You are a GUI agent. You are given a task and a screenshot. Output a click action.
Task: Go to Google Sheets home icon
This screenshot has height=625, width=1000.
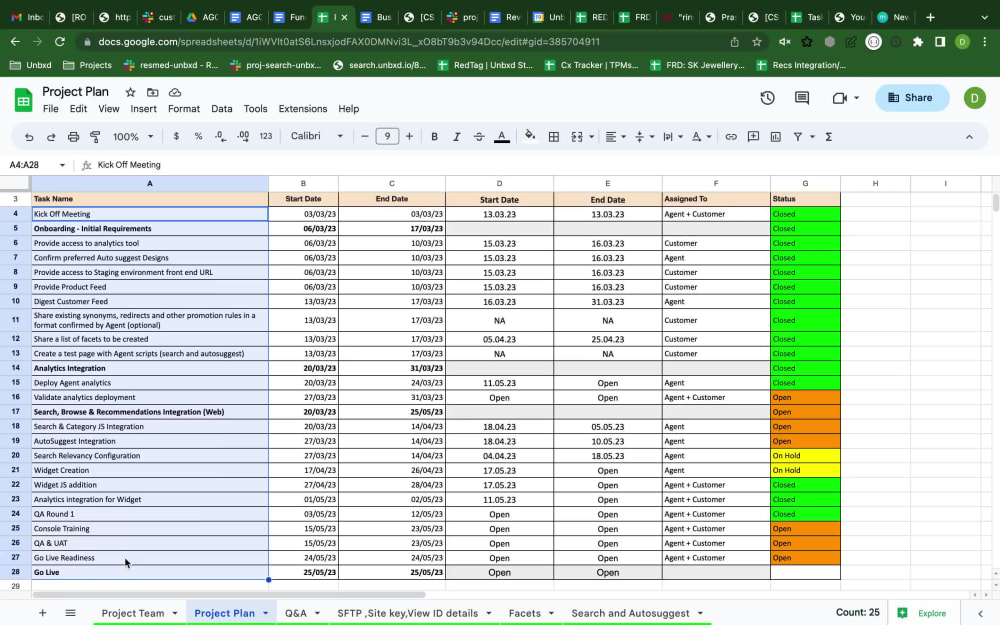[24, 100]
